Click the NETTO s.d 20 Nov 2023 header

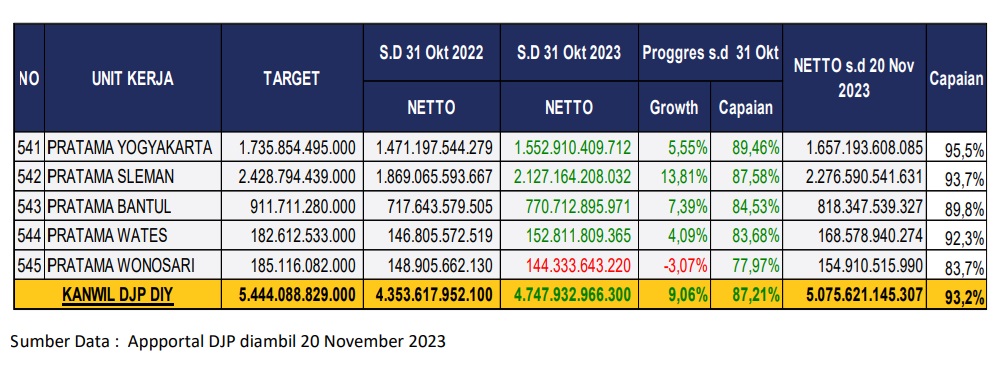point(854,78)
